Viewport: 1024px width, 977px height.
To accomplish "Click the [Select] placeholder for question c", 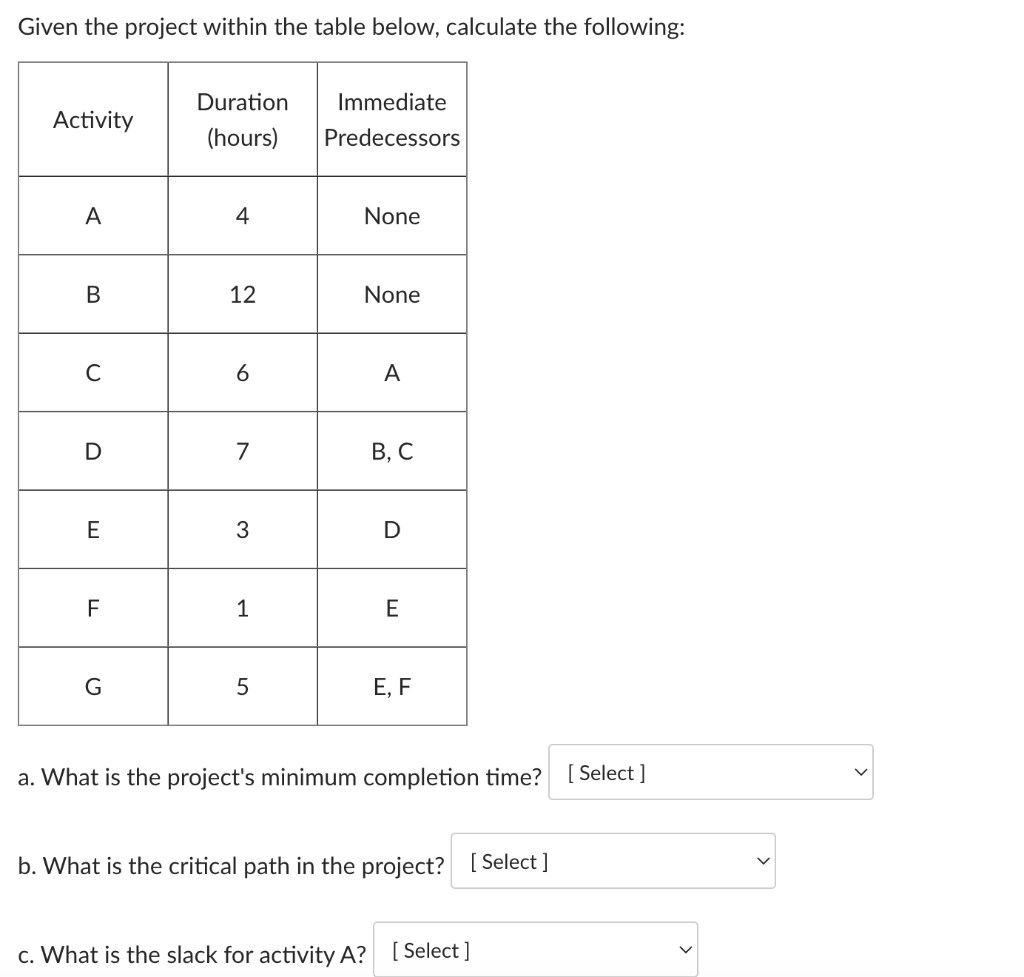I will tap(428, 950).
